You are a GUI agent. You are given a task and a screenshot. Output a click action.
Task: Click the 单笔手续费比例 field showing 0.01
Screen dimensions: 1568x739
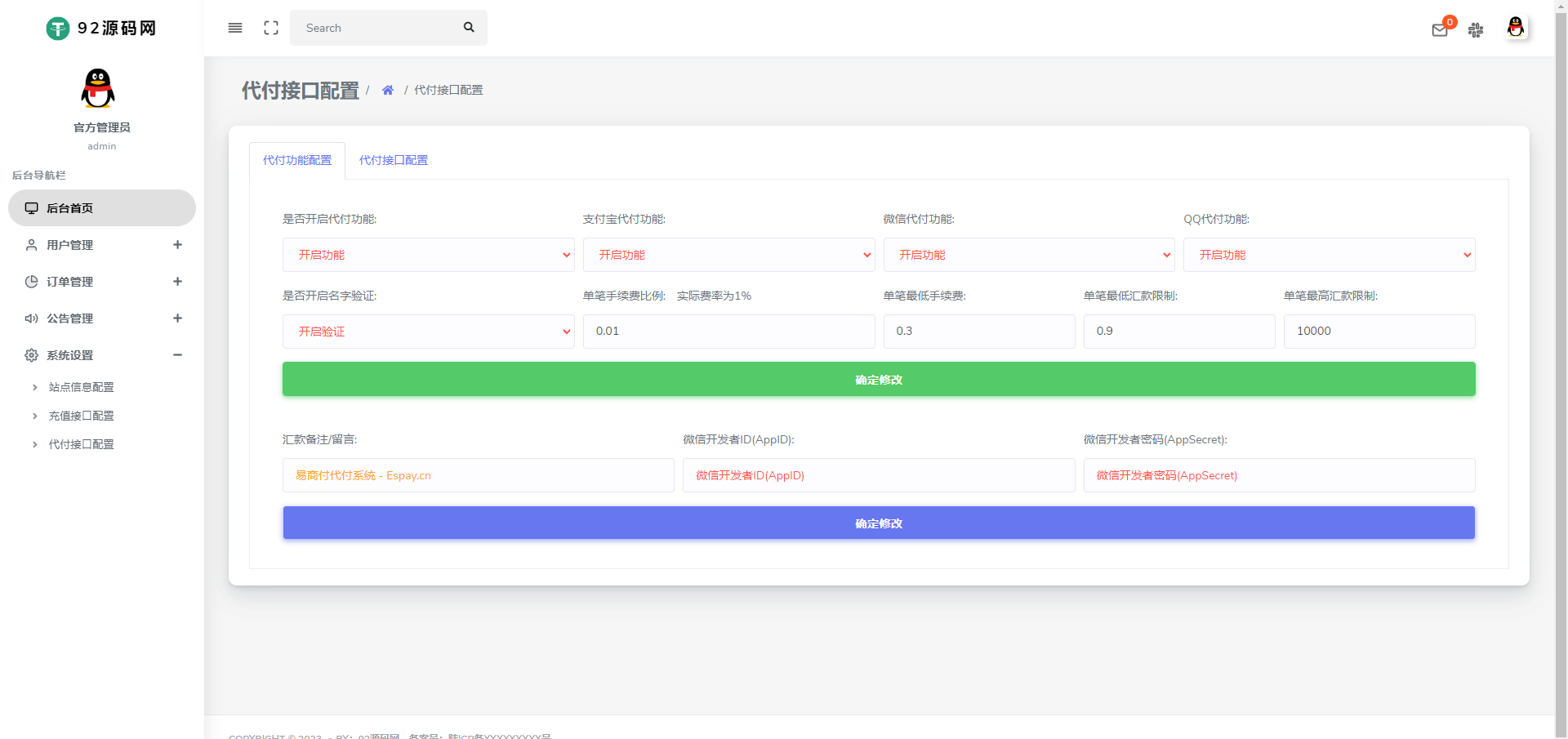pyautogui.click(x=728, y=332)
